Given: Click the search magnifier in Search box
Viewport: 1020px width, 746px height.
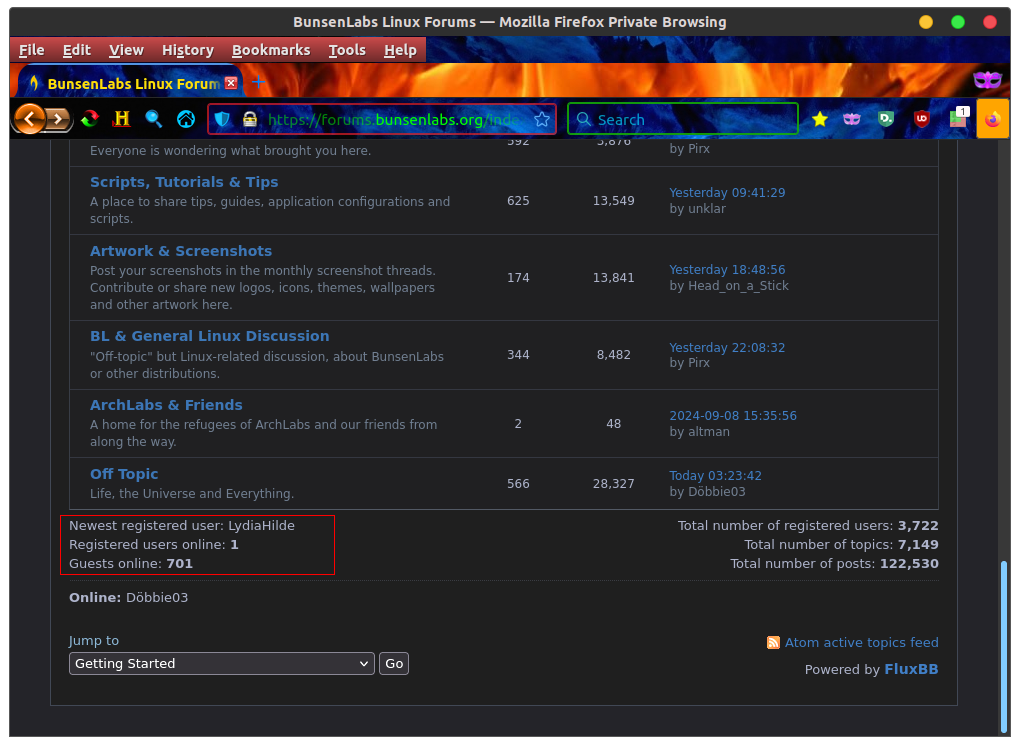Looking at the screenshot, I should click(584, 119).
